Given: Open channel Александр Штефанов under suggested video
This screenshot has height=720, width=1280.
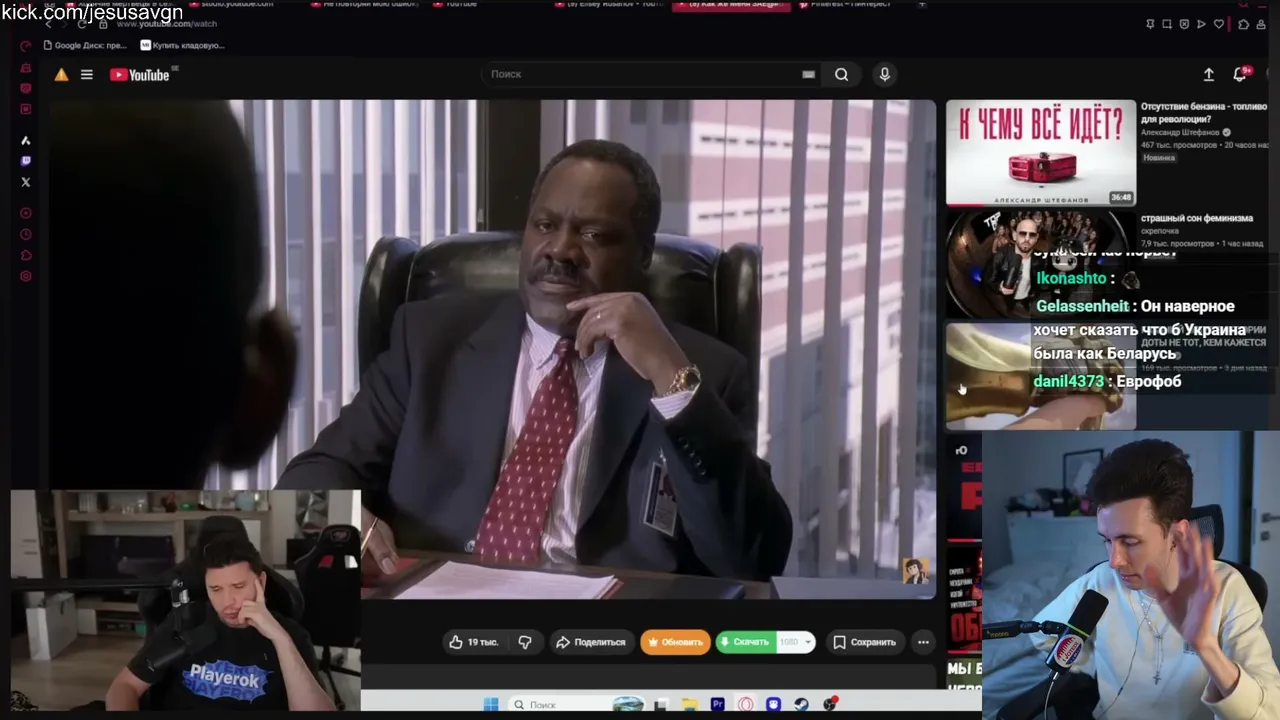Looking at the screenshot, I should [x=1180, y=132].
